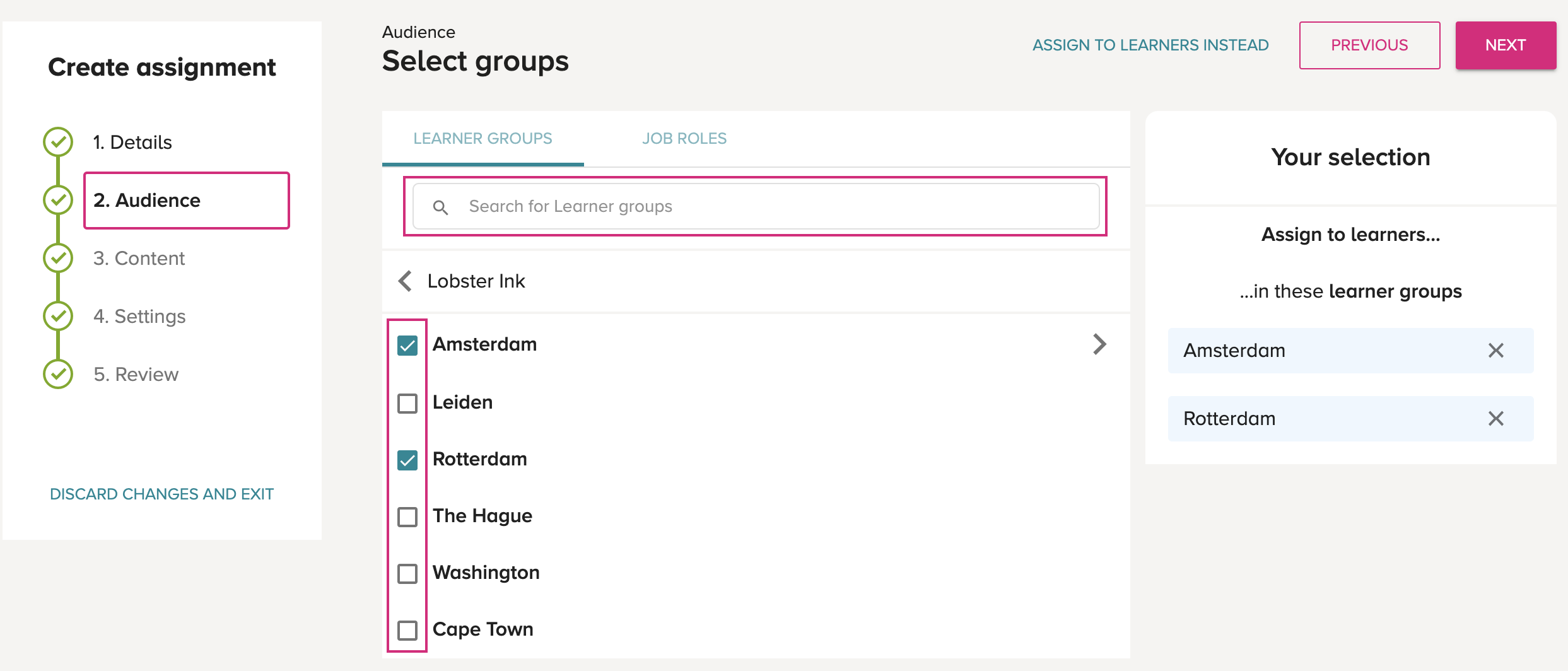The width and height of the screenshot is (1568, 671).
Task: Click the Details step checkmark icon
Action: tap(58, 142)
